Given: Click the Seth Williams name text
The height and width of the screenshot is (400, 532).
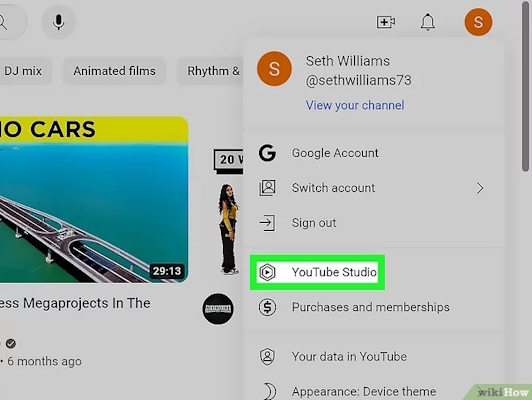Looking at the screenshot, I should pos(348,61).
